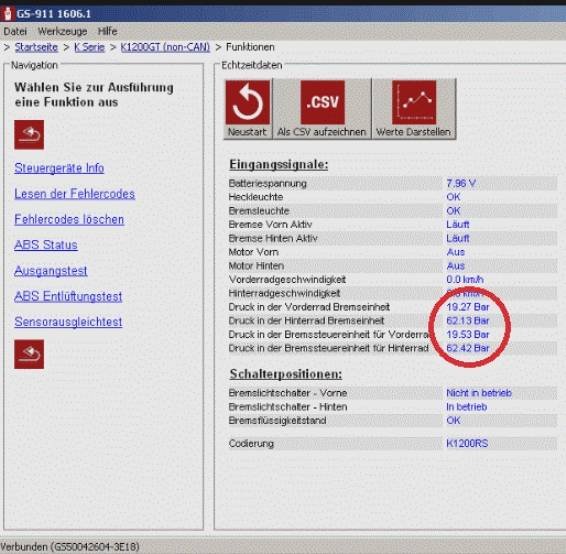The width and height of the screenshot is (566, 554).
Task: Start the Ausgangstest link
Action: pos(51,271)
